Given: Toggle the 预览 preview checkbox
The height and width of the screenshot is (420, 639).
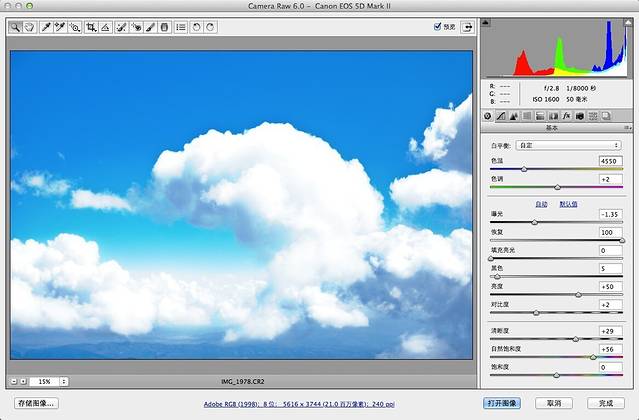Looking at the screenshot, I should pyautogui.click(x=438, y=27).
